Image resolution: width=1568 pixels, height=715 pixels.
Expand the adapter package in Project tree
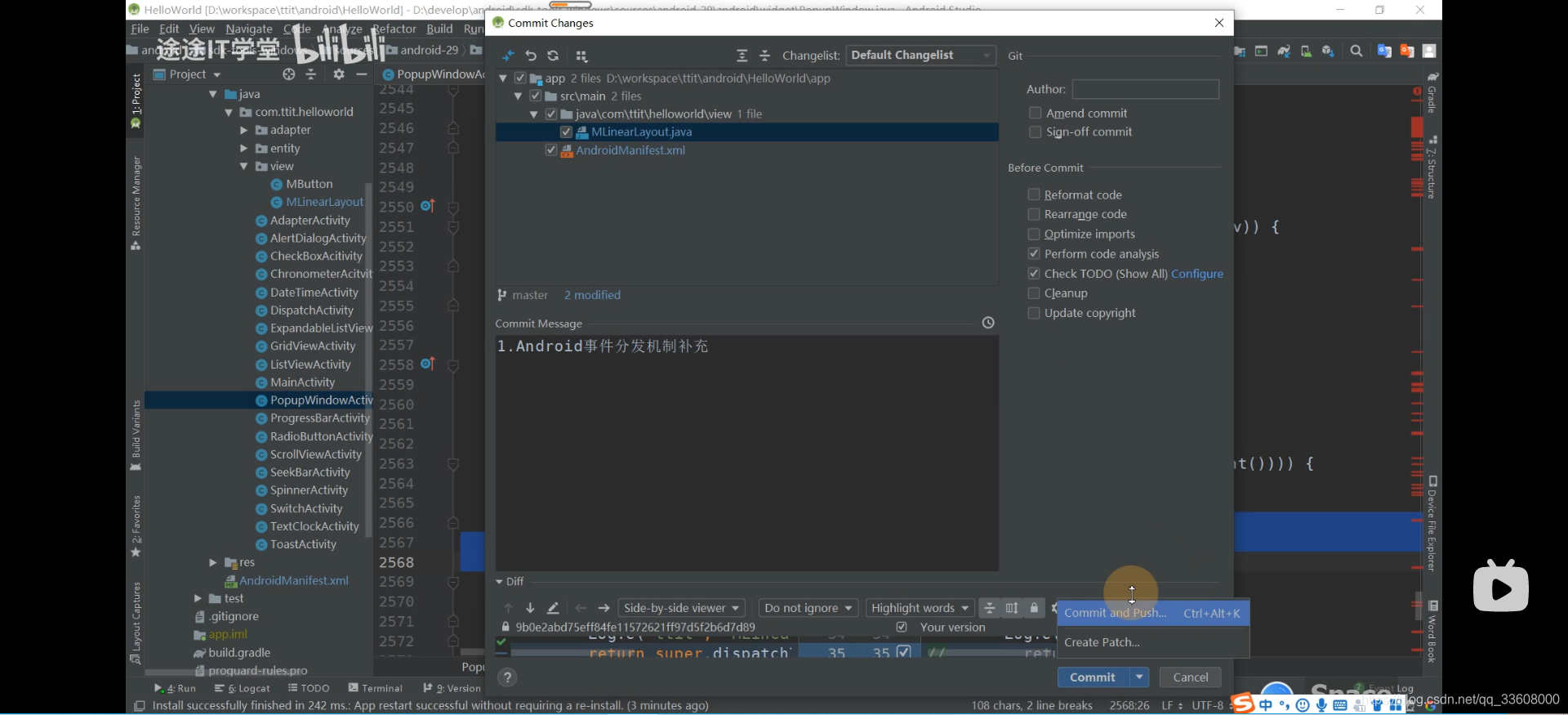point(243,130)
